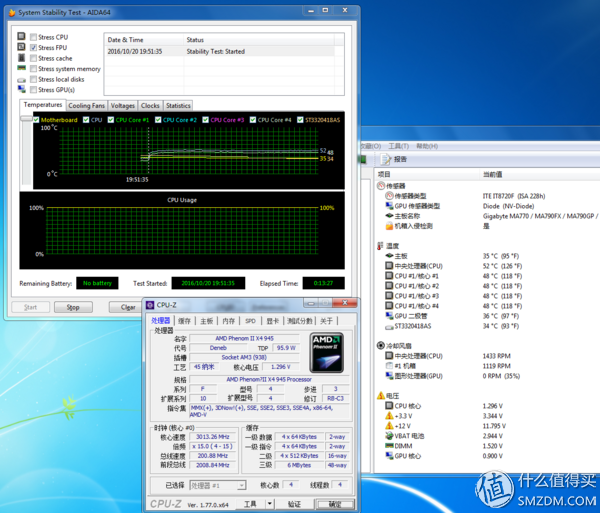This screenshot has height=513, width=600.
Task: Enable the Stress CPU checkbox
Action: click(34, 37)
